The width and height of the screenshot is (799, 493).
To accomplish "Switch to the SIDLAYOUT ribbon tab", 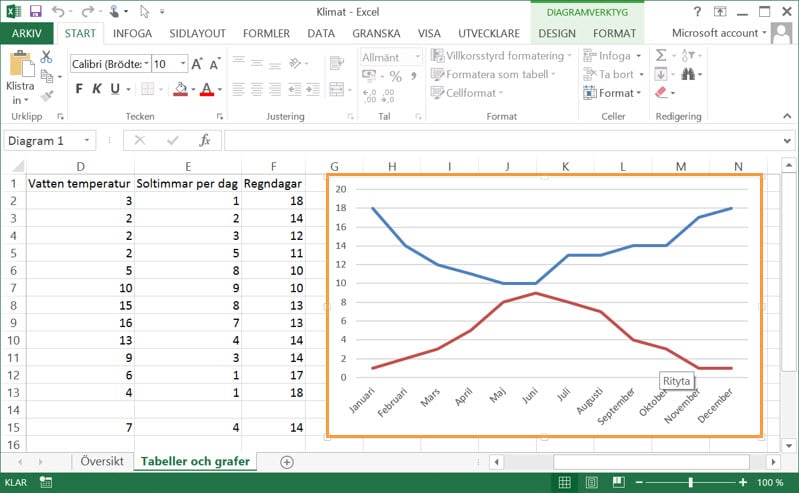I will [x=197, y=33].
